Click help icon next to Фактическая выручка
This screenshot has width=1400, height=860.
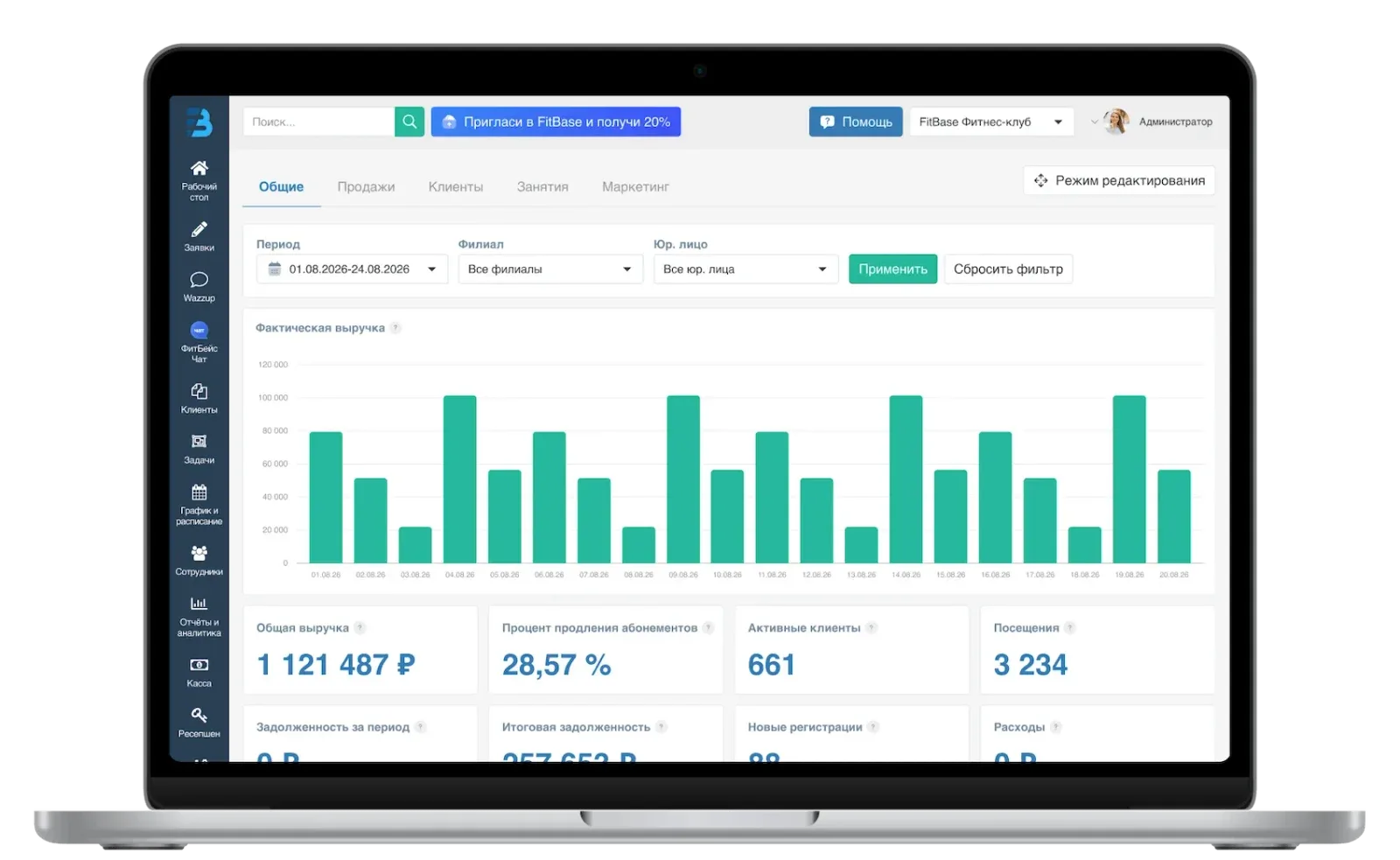click(395, 328)
